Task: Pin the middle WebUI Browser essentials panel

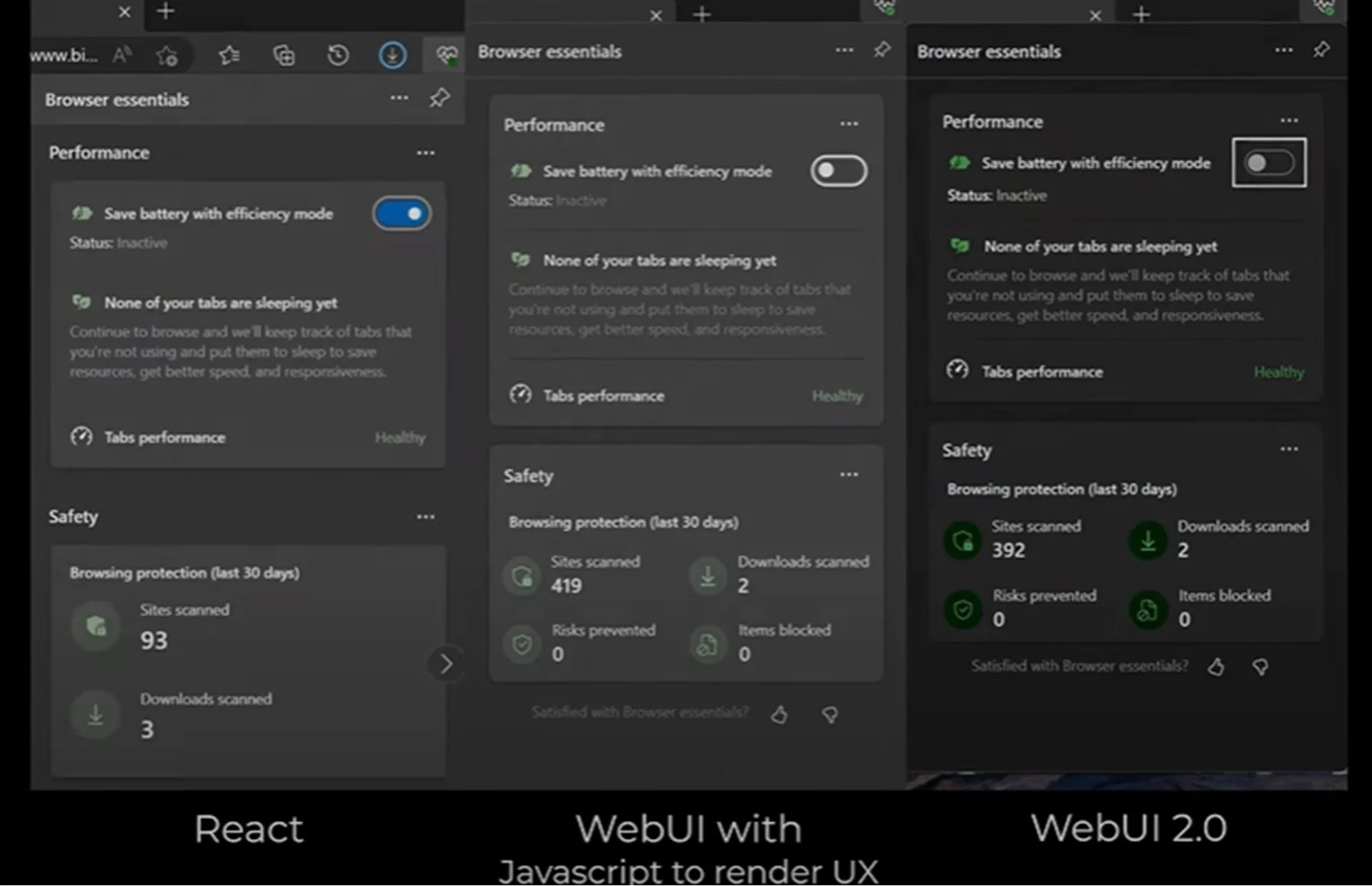Action: coord(882,49)
